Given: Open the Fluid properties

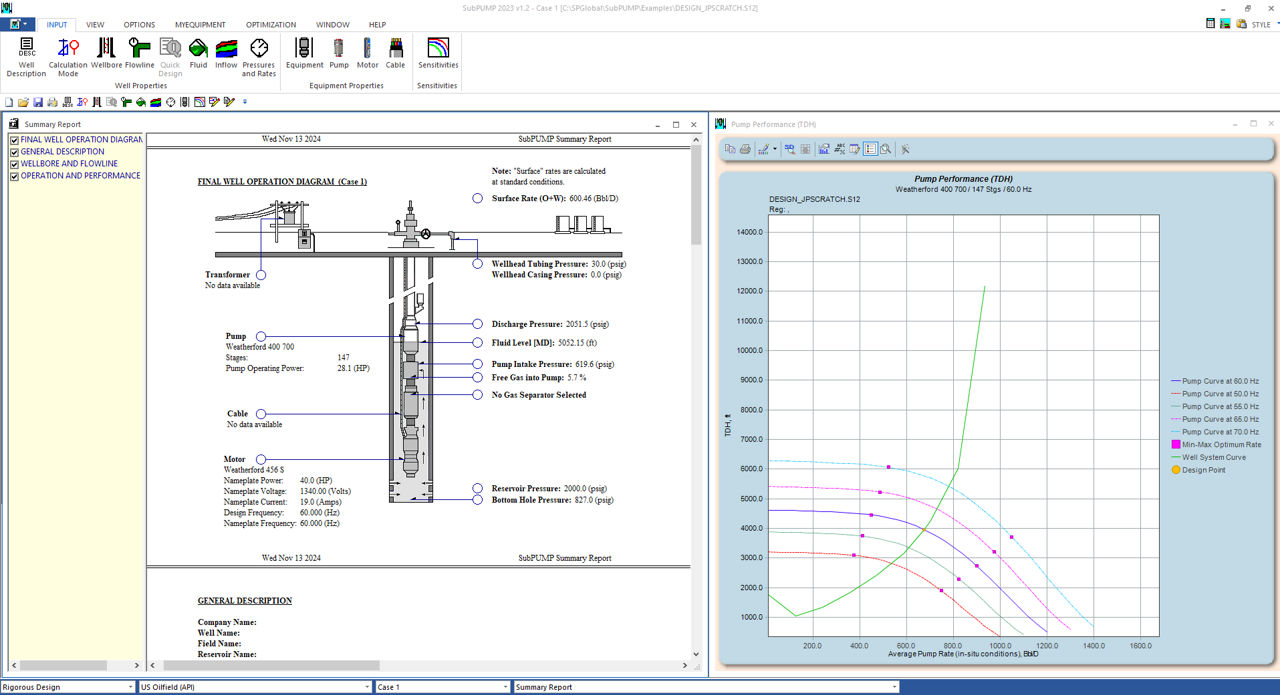Looking at the screenshot, I should (198, 53).
